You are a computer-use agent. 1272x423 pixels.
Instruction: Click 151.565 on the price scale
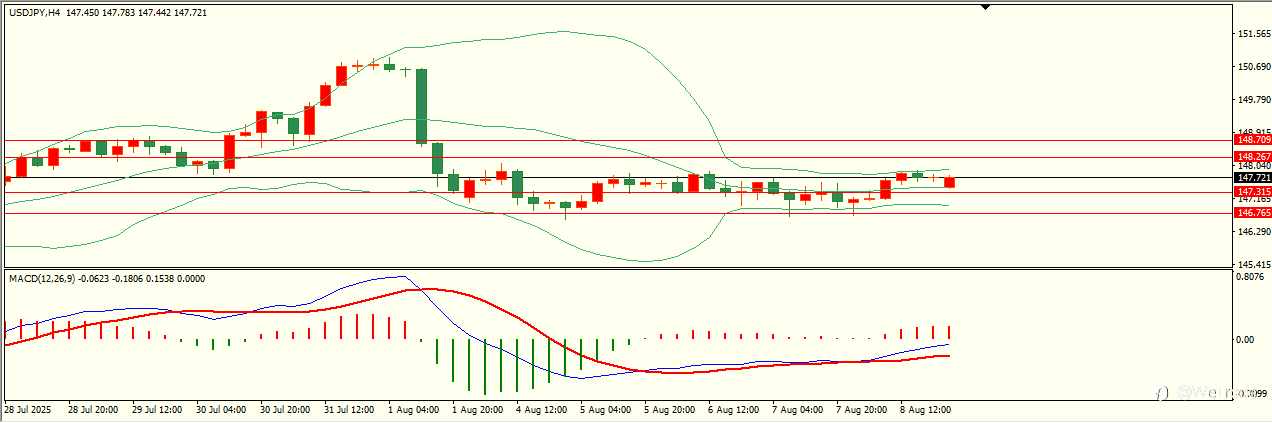(1253, 34)
